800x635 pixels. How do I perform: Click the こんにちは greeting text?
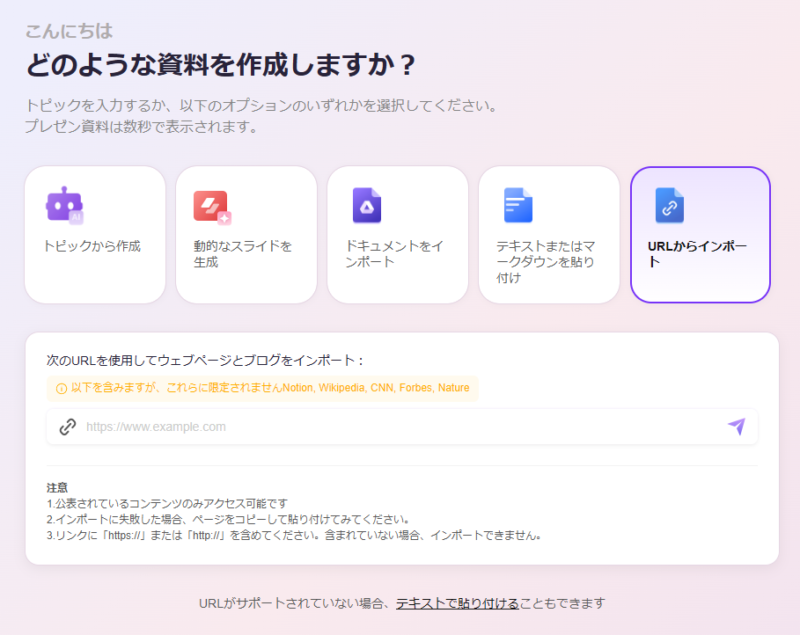(x=69, y=30)
